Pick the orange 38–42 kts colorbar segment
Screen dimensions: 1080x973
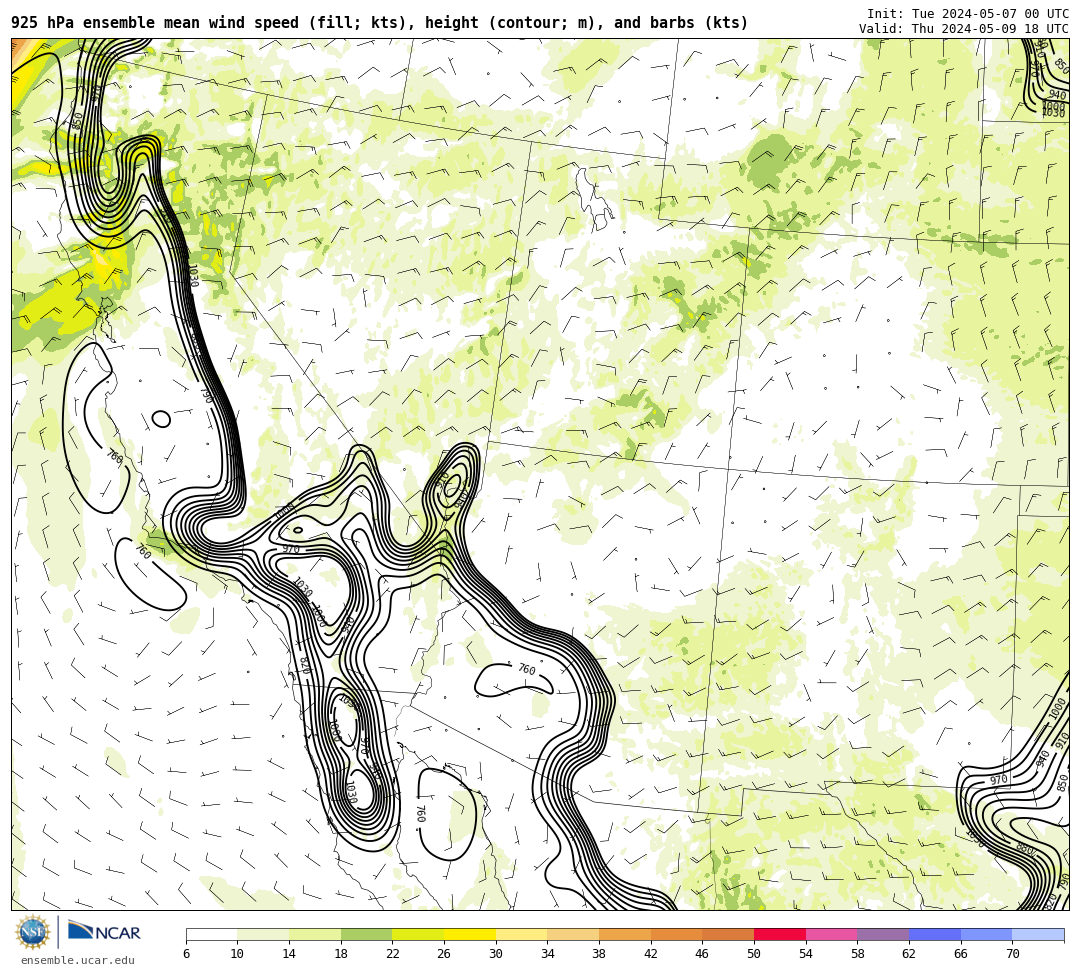tap(625, 934)
